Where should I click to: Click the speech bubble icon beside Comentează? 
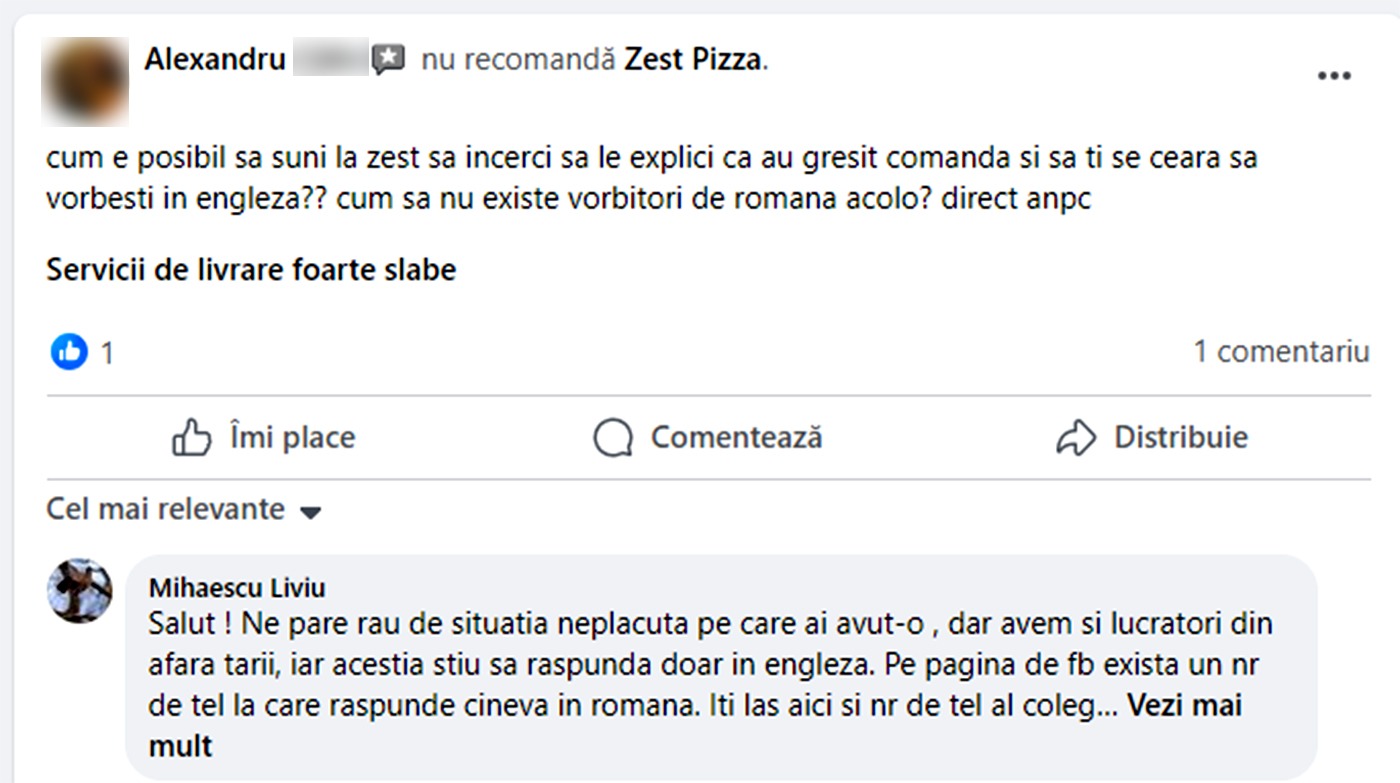[613, 438]
